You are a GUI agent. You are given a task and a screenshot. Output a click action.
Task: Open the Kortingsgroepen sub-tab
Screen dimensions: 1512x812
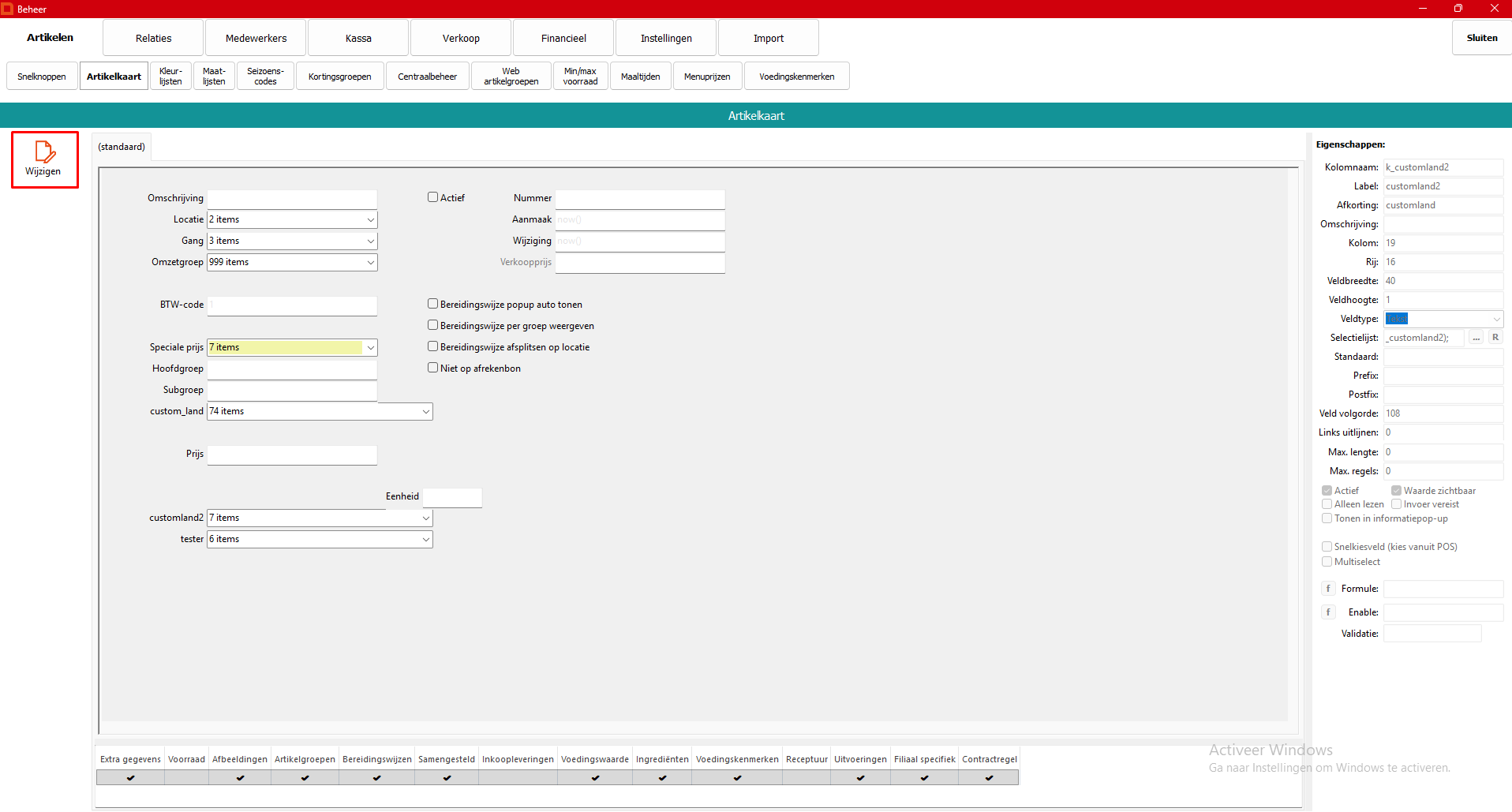pos(339,77)
